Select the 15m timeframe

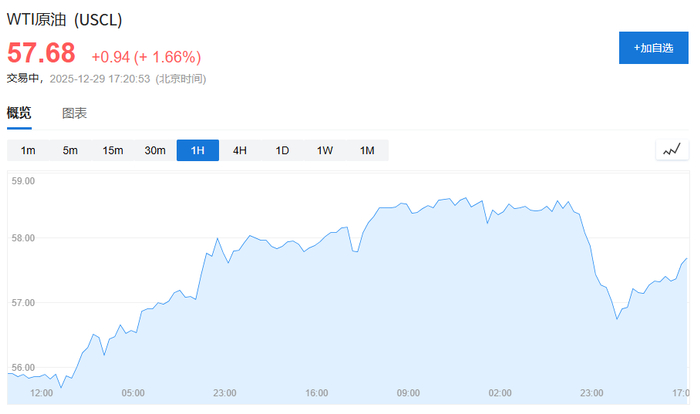click(112, 151)
